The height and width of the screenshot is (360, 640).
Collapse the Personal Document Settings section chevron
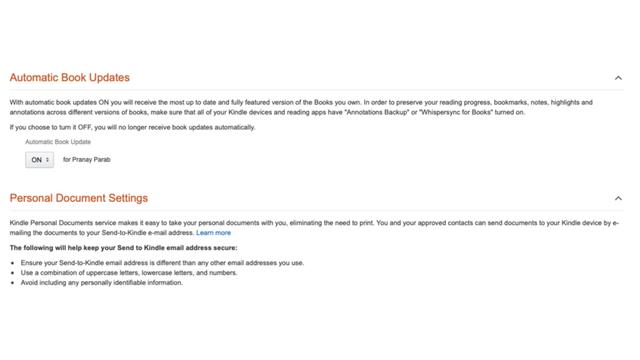click(x=618, y=198)
